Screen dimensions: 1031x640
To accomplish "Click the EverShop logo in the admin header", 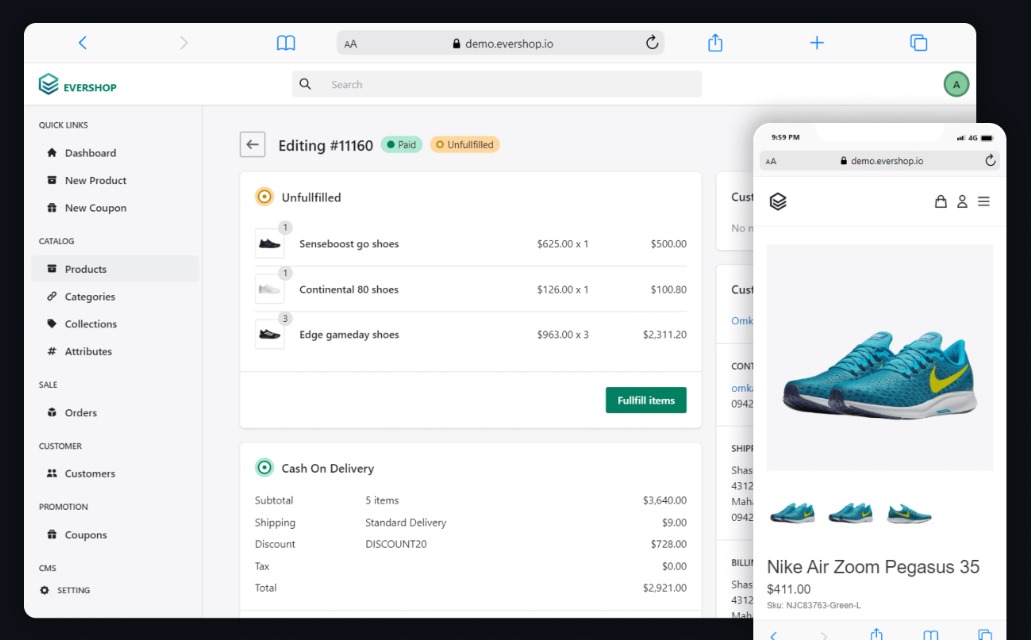I will pyautogui.click(x=77, y=85).
